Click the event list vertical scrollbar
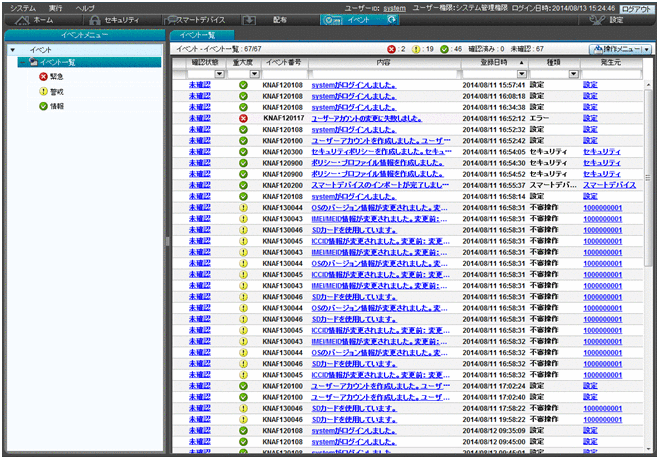Image resolution: width=660 pixels, height=460 pixels. 650,250
